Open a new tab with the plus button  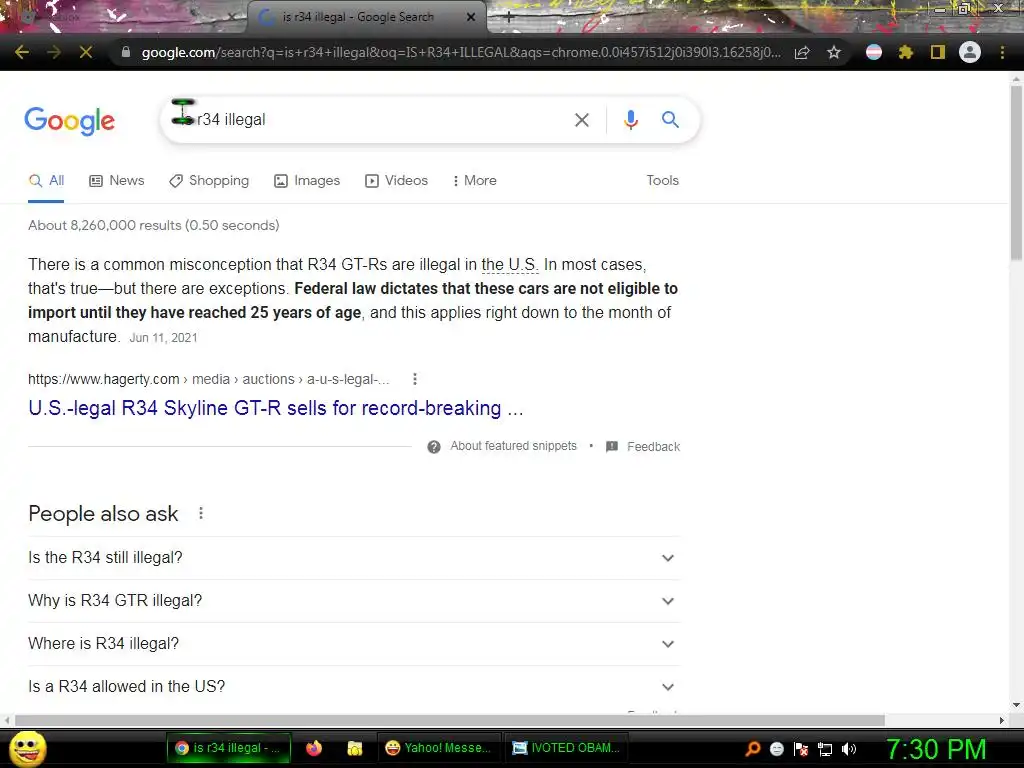click(509, 18)
